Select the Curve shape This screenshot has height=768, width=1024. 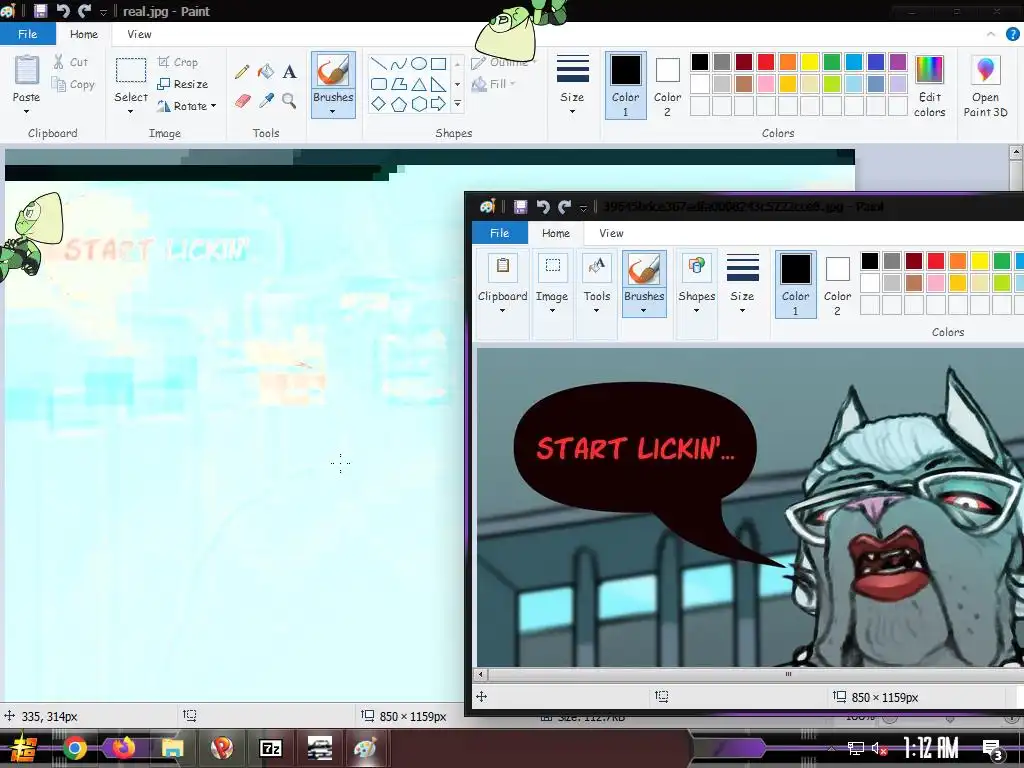[x=398, y=64]
